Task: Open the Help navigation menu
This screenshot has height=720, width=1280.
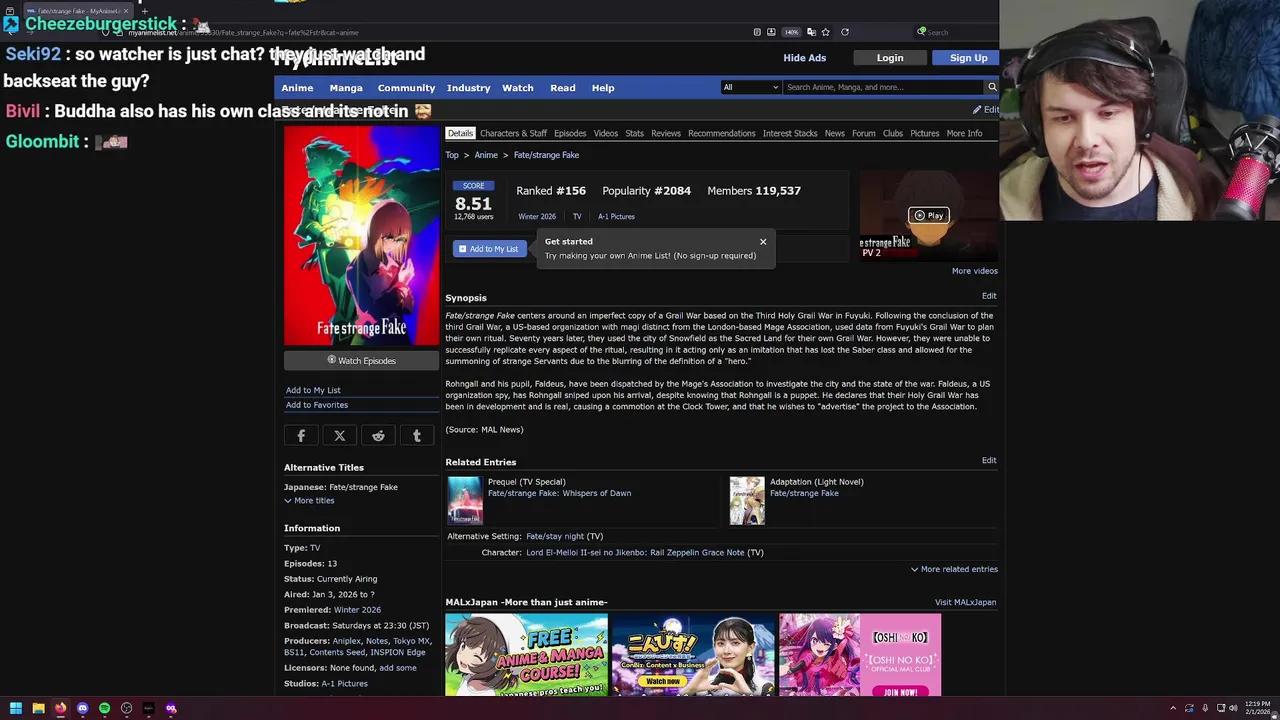Action: tap(603, 88)
